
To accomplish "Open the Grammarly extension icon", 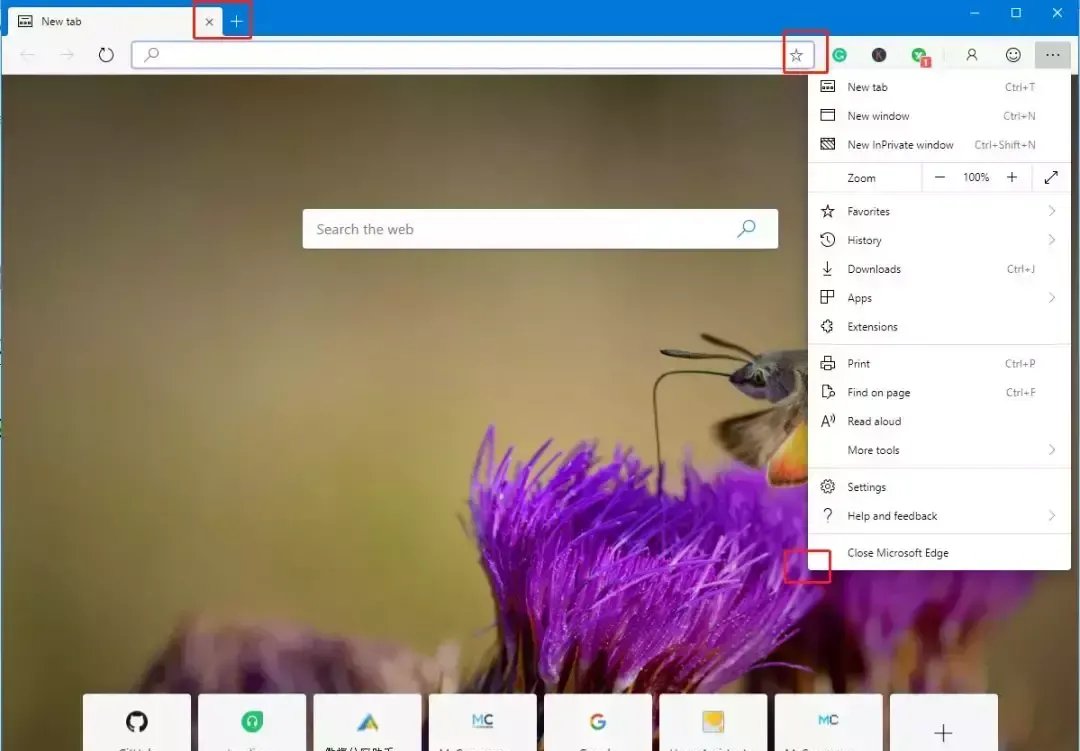I will click(840, 56).
